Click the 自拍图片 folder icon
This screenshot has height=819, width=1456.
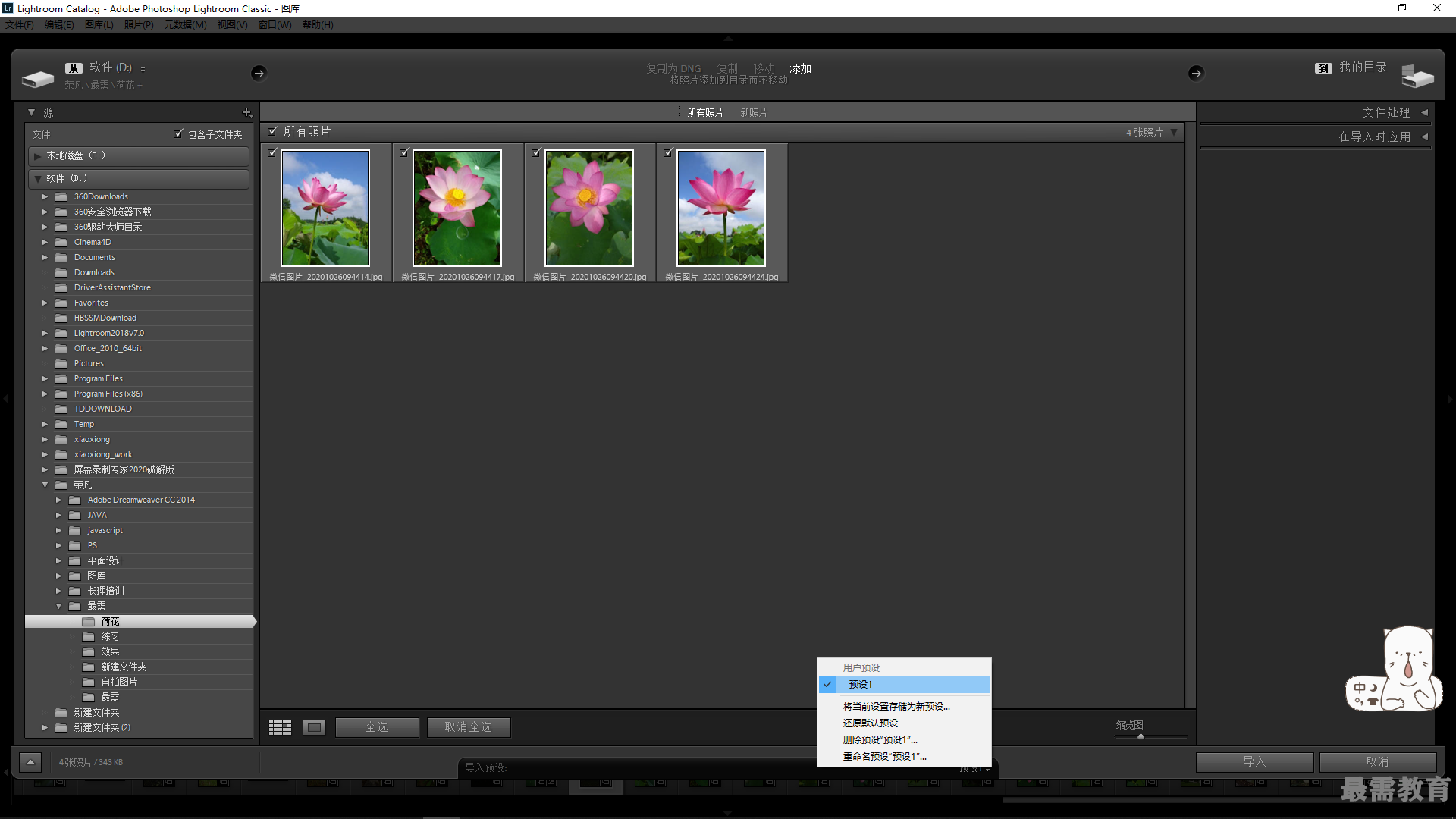point(89,682)
